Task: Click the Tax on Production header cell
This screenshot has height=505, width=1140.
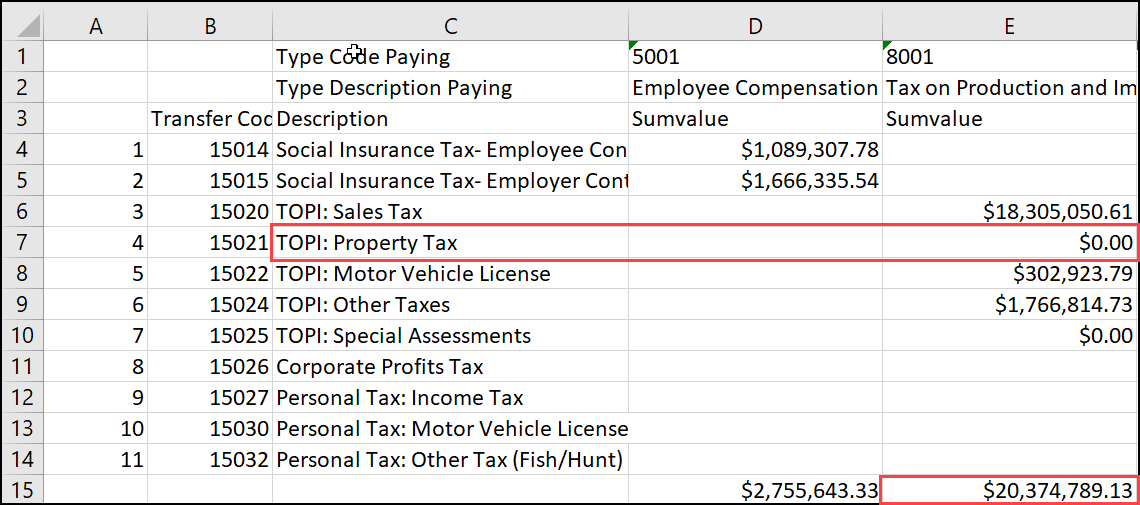Action: pyautogui.click(x=1009, y=88)
